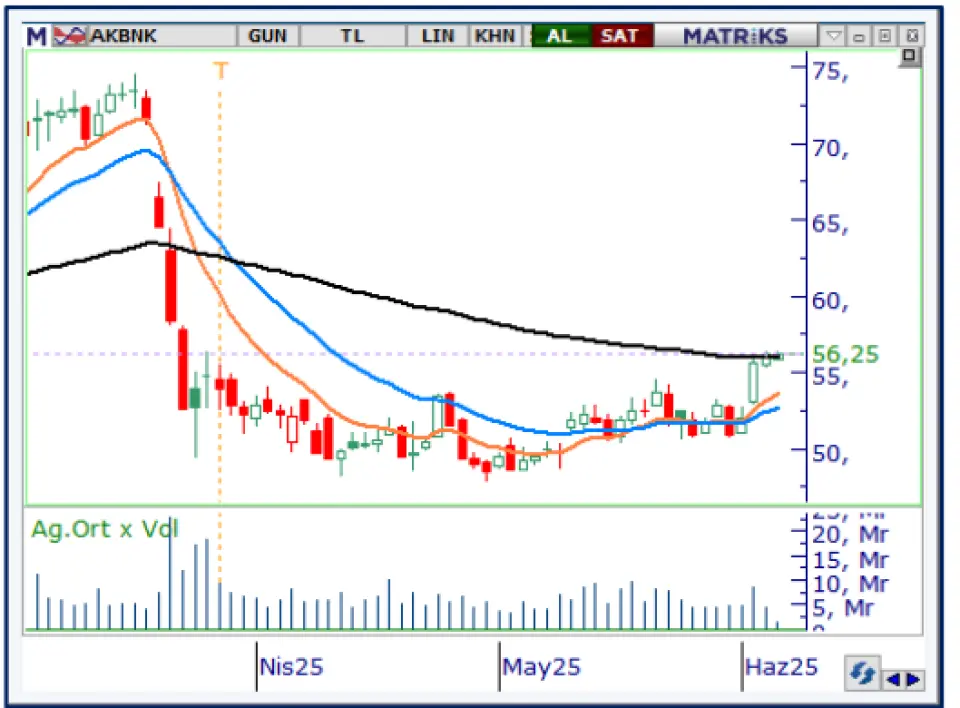Maximize the chart window
The height and width of the screenshot is (708, 960).
(885, 36)
